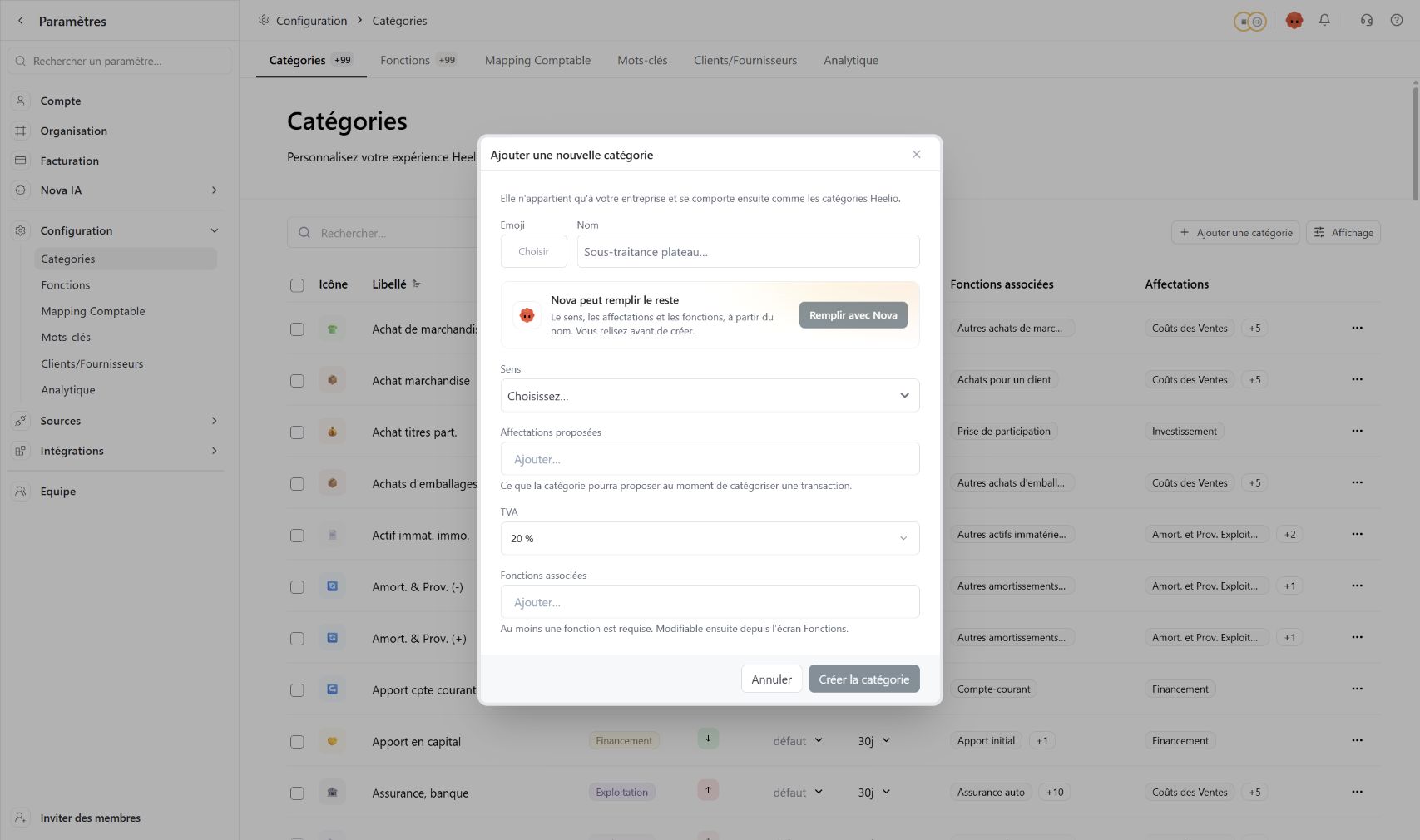Open the Sens dropdown Choisissez...
1420x840 pixels.
[710, 396]
